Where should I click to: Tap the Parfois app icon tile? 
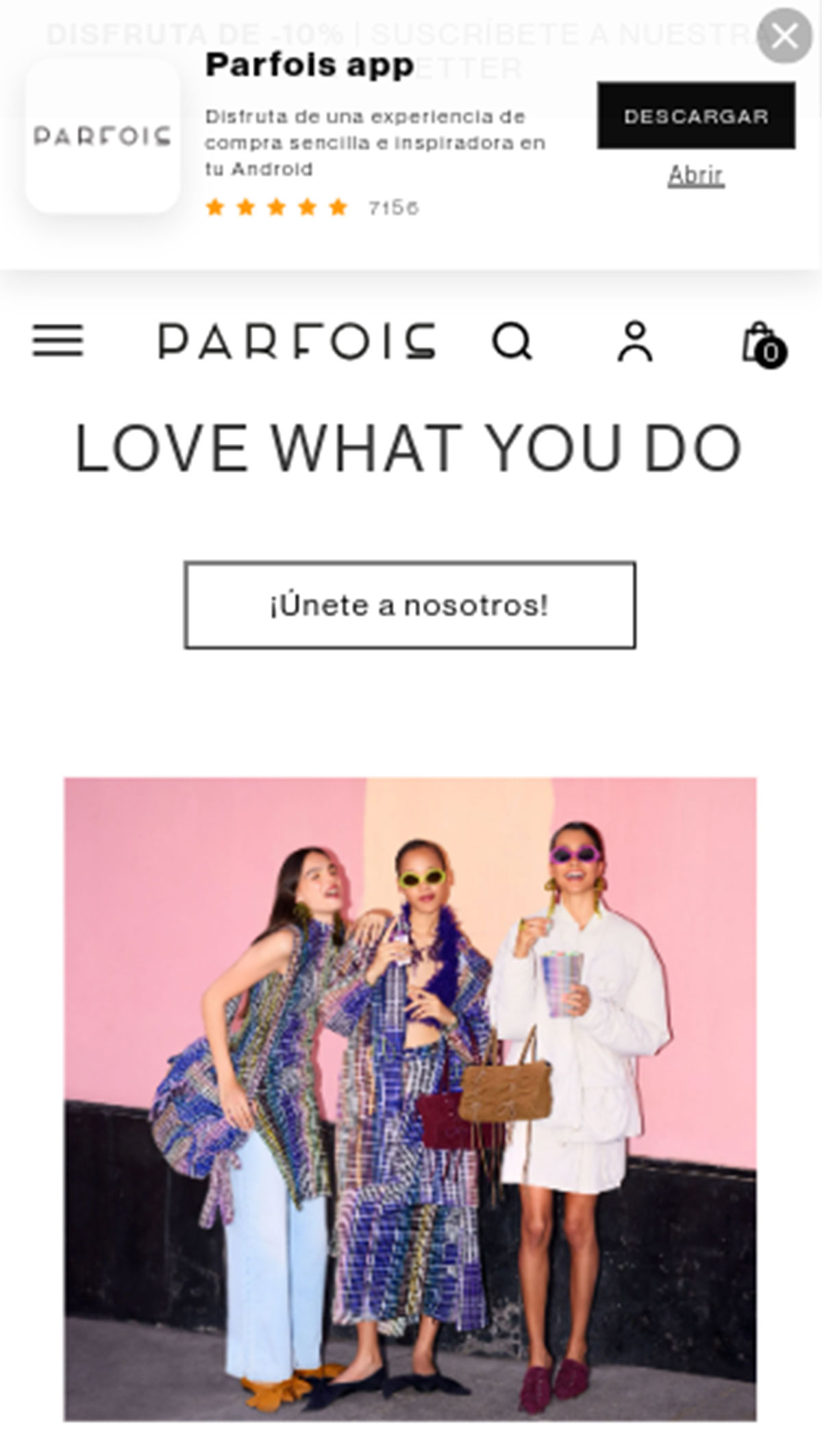point(103,136)
